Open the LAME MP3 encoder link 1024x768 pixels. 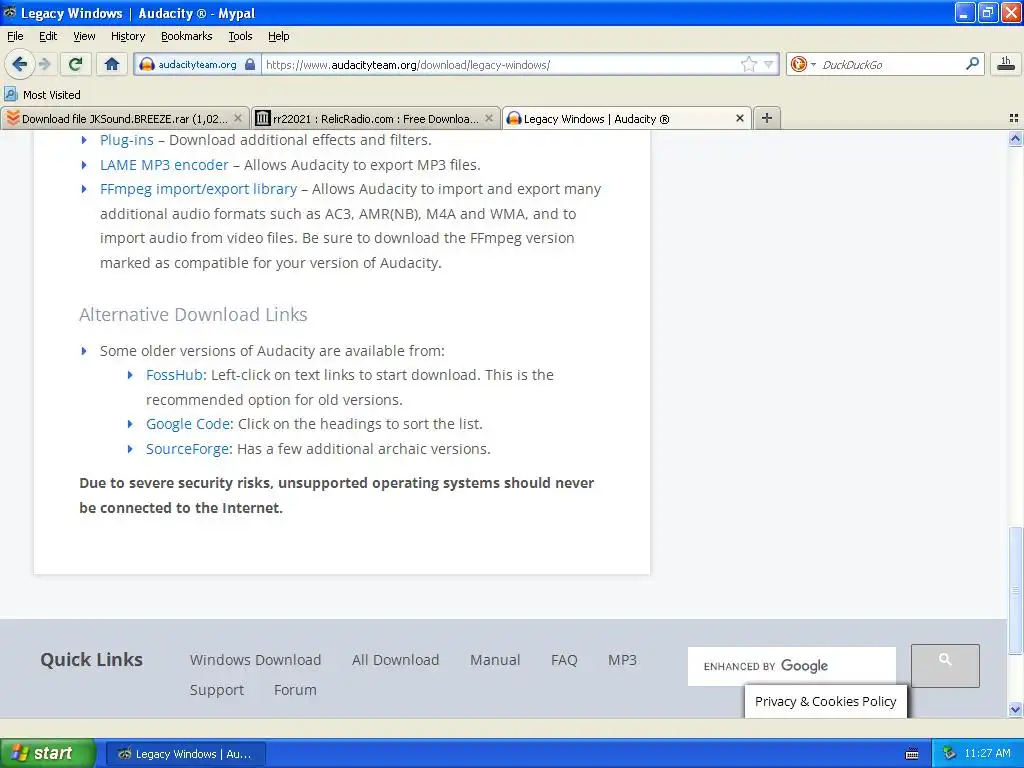pyautogui.click(x=164, y=165)
